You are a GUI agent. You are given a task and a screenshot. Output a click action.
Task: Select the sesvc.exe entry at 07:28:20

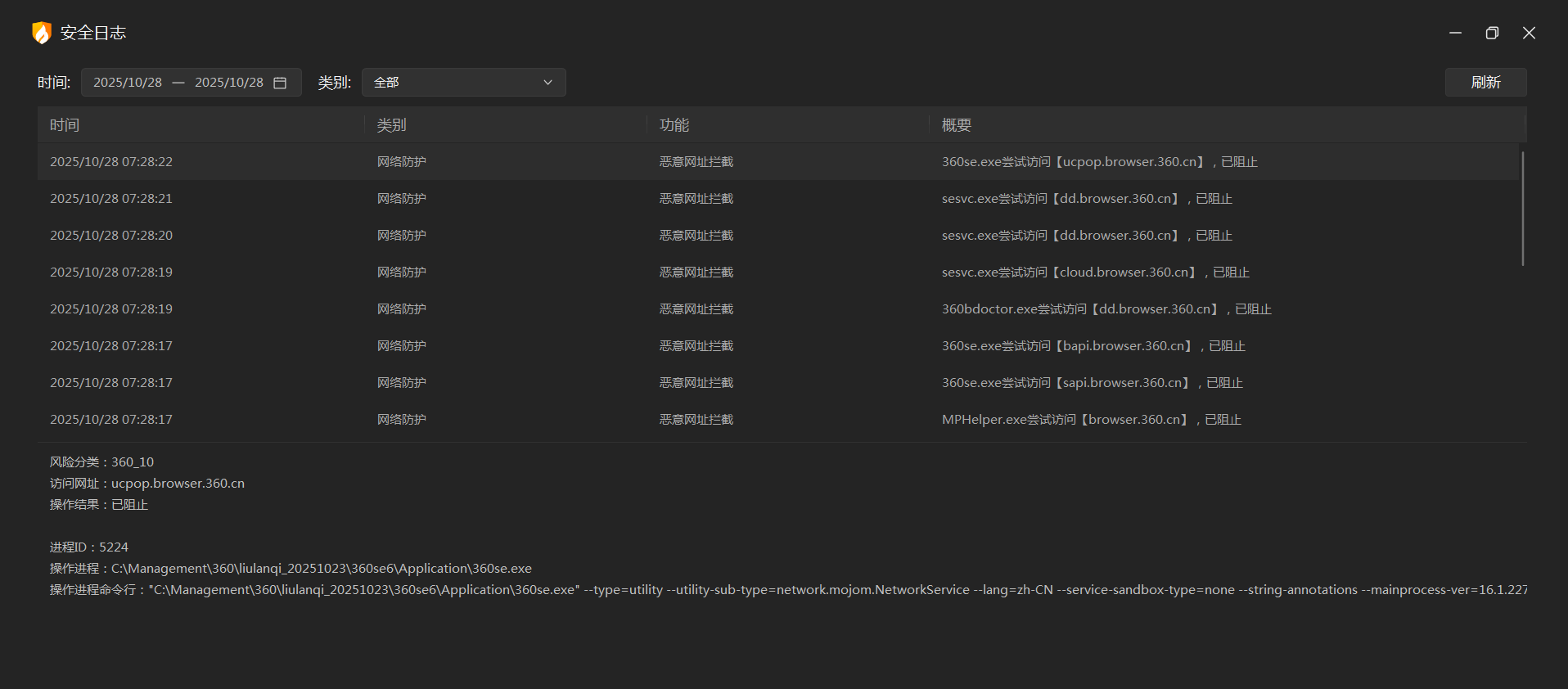(x=778, y=236)
